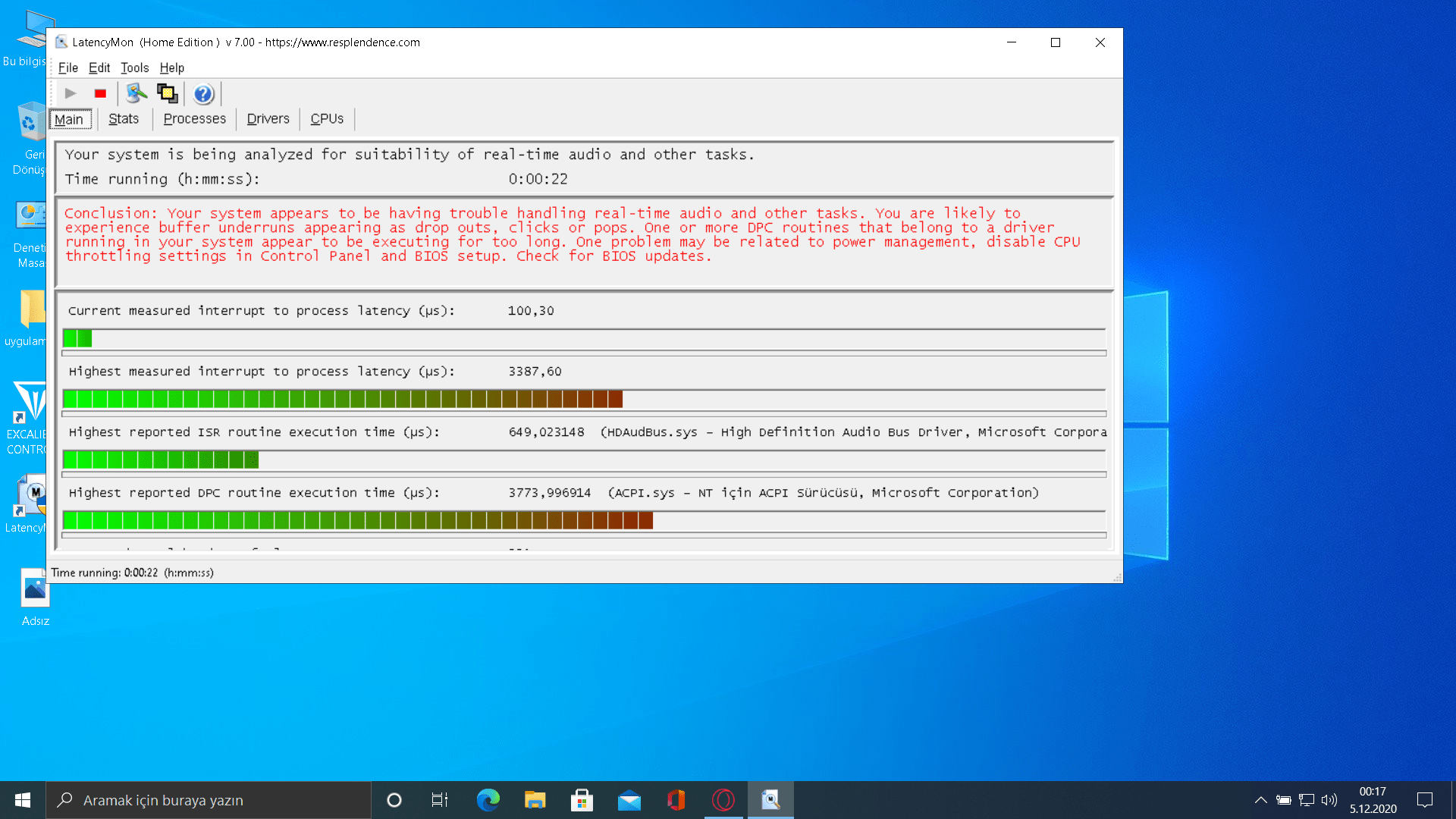This screenshot has height=819, width=1456.
Task: Click the red stop monitoring button
Action: [100, 93]
